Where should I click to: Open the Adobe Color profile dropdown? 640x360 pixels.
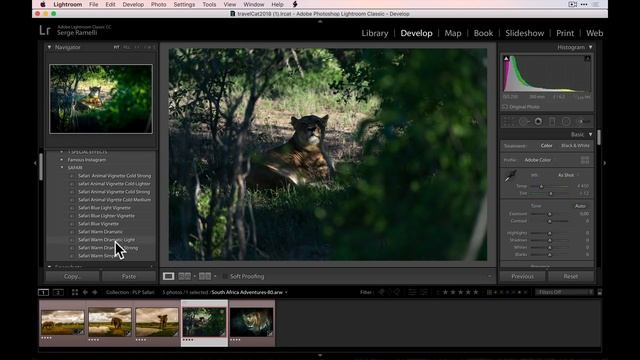click(538, 160)
